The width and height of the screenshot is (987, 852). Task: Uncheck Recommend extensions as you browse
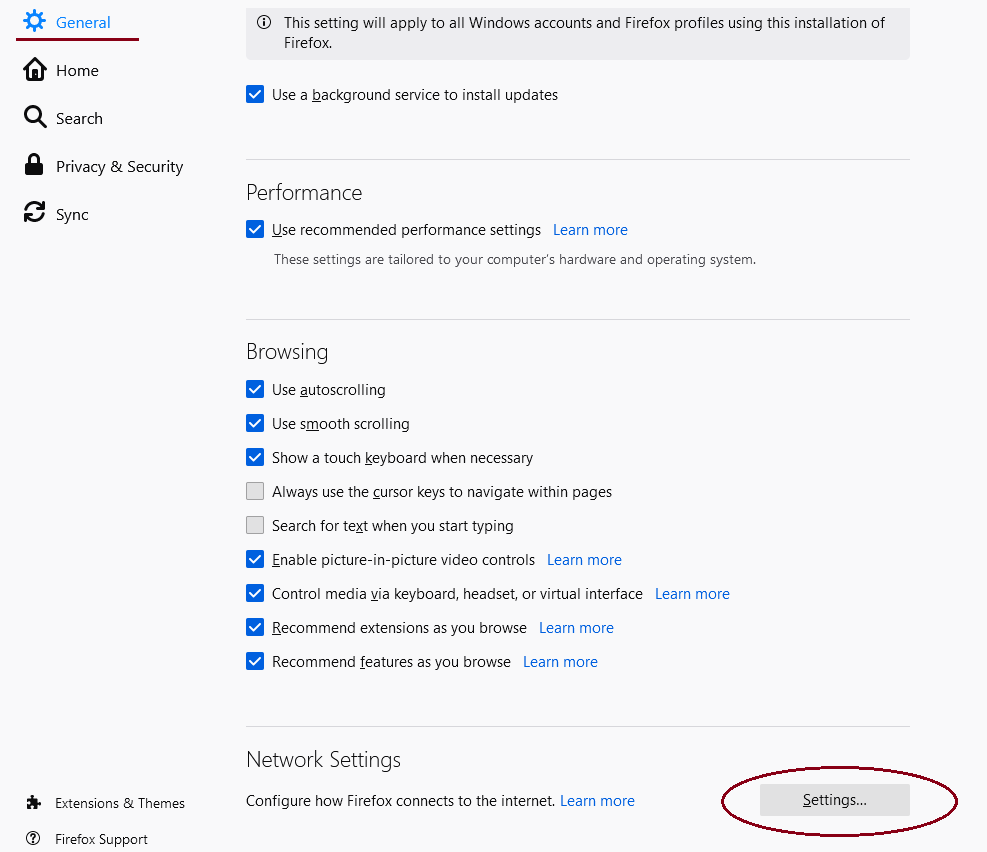tap(255, 627)
